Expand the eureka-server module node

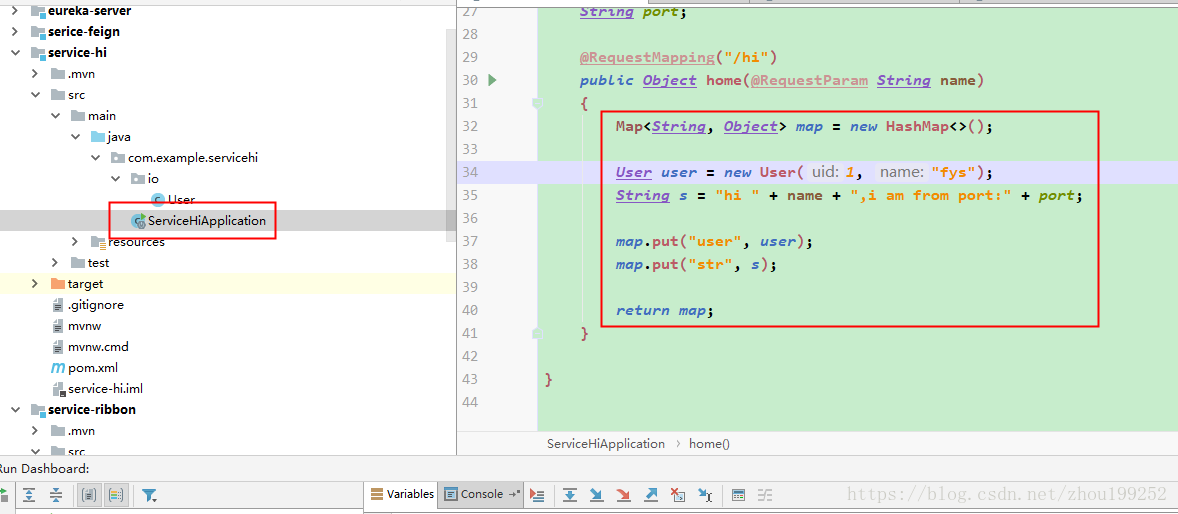(15, 11)
